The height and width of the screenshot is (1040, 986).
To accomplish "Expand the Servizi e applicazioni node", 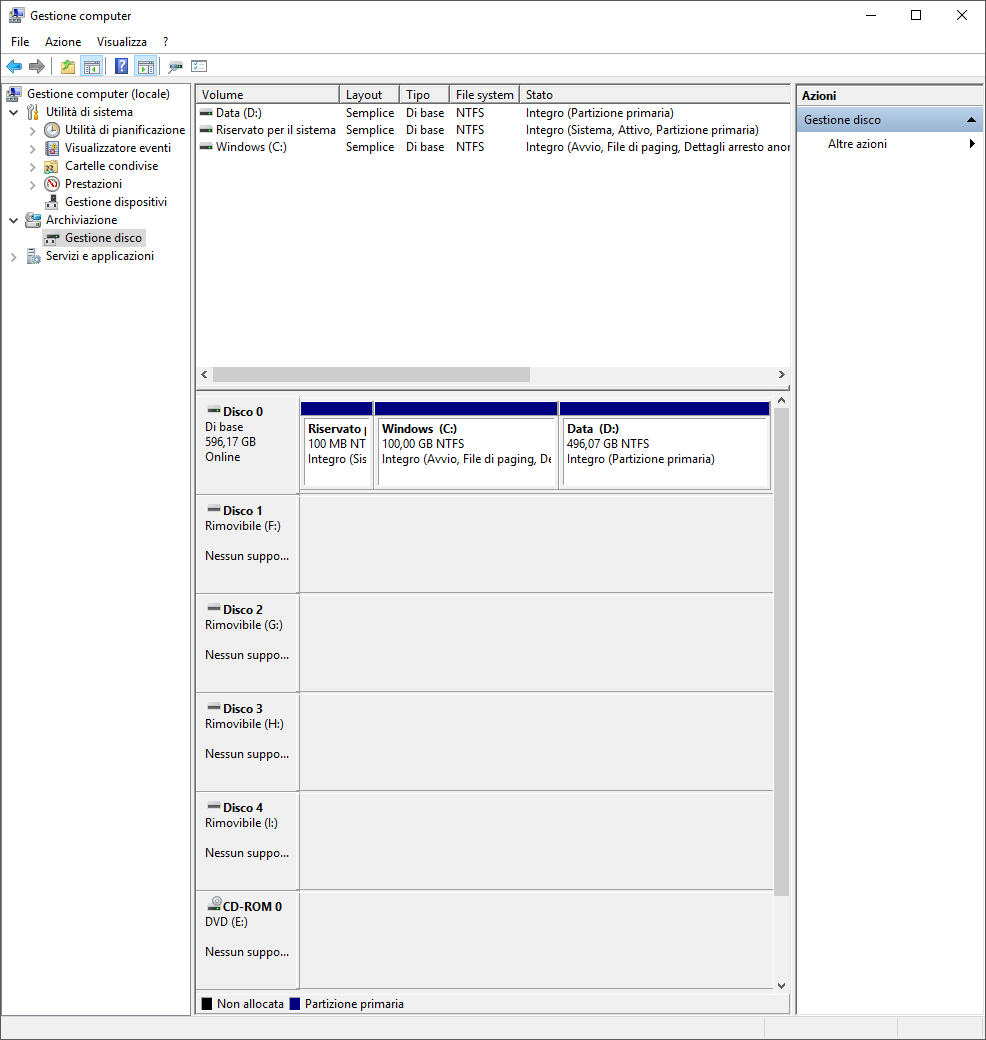I will pyautogui.click(x=14, y=257).
